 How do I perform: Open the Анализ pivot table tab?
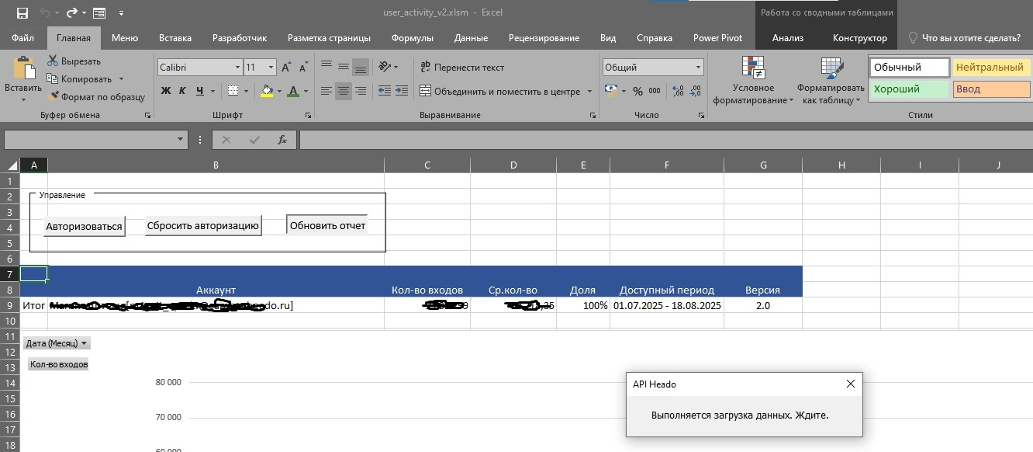coord(787,38)
